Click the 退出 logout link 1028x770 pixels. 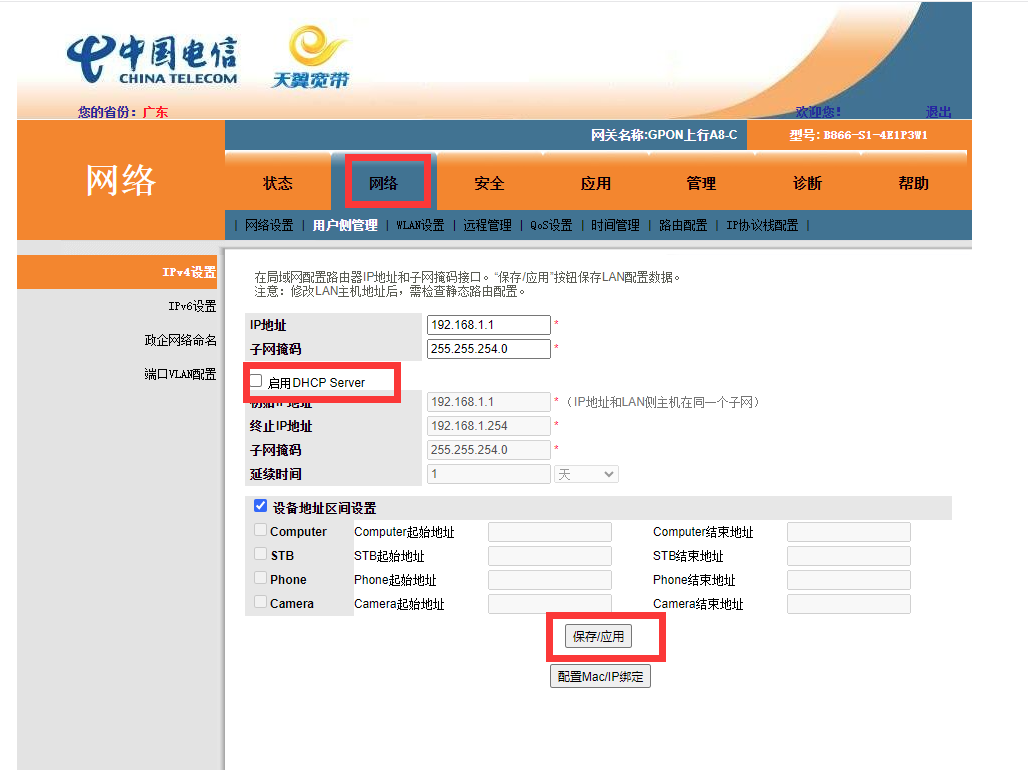pos(938,112)
